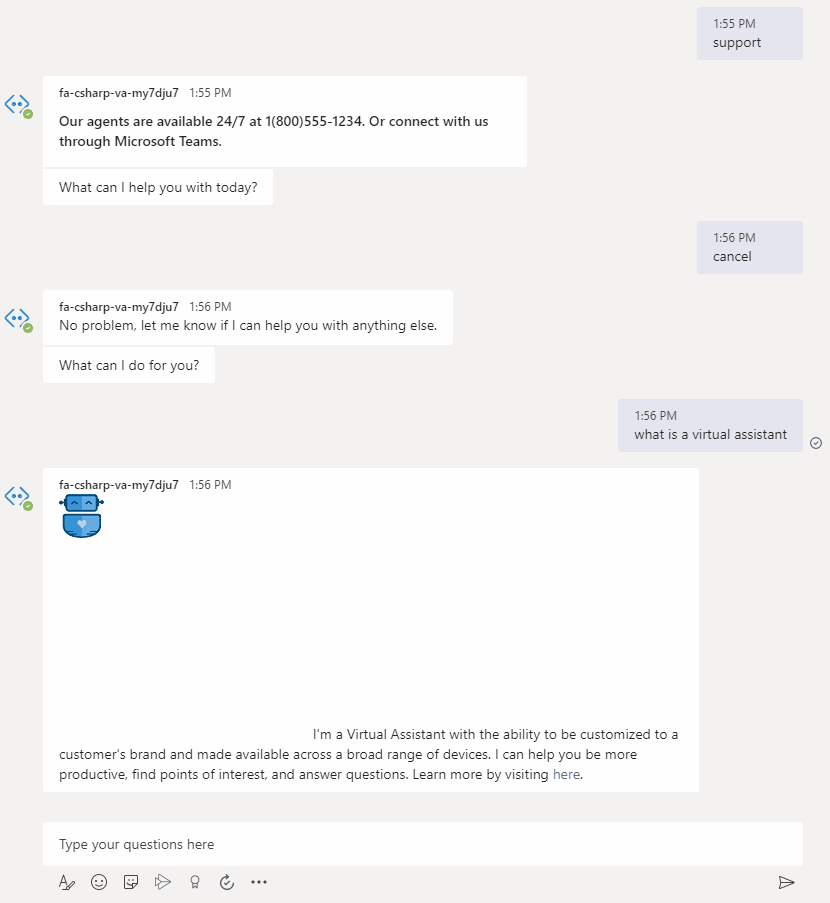Open the emoji picker

click(x=98, y=882)
